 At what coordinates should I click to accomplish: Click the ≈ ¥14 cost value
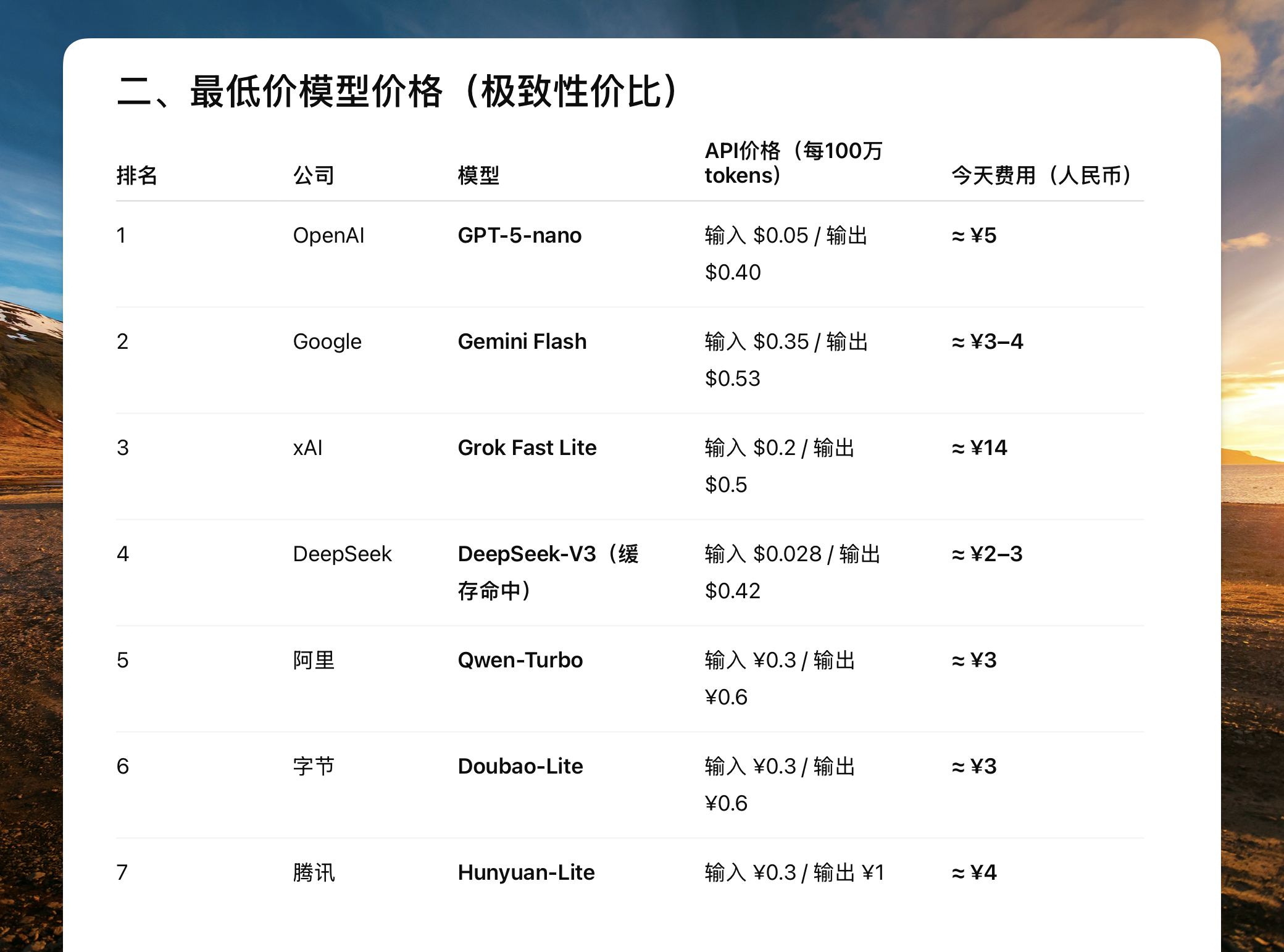pos(980,448)
